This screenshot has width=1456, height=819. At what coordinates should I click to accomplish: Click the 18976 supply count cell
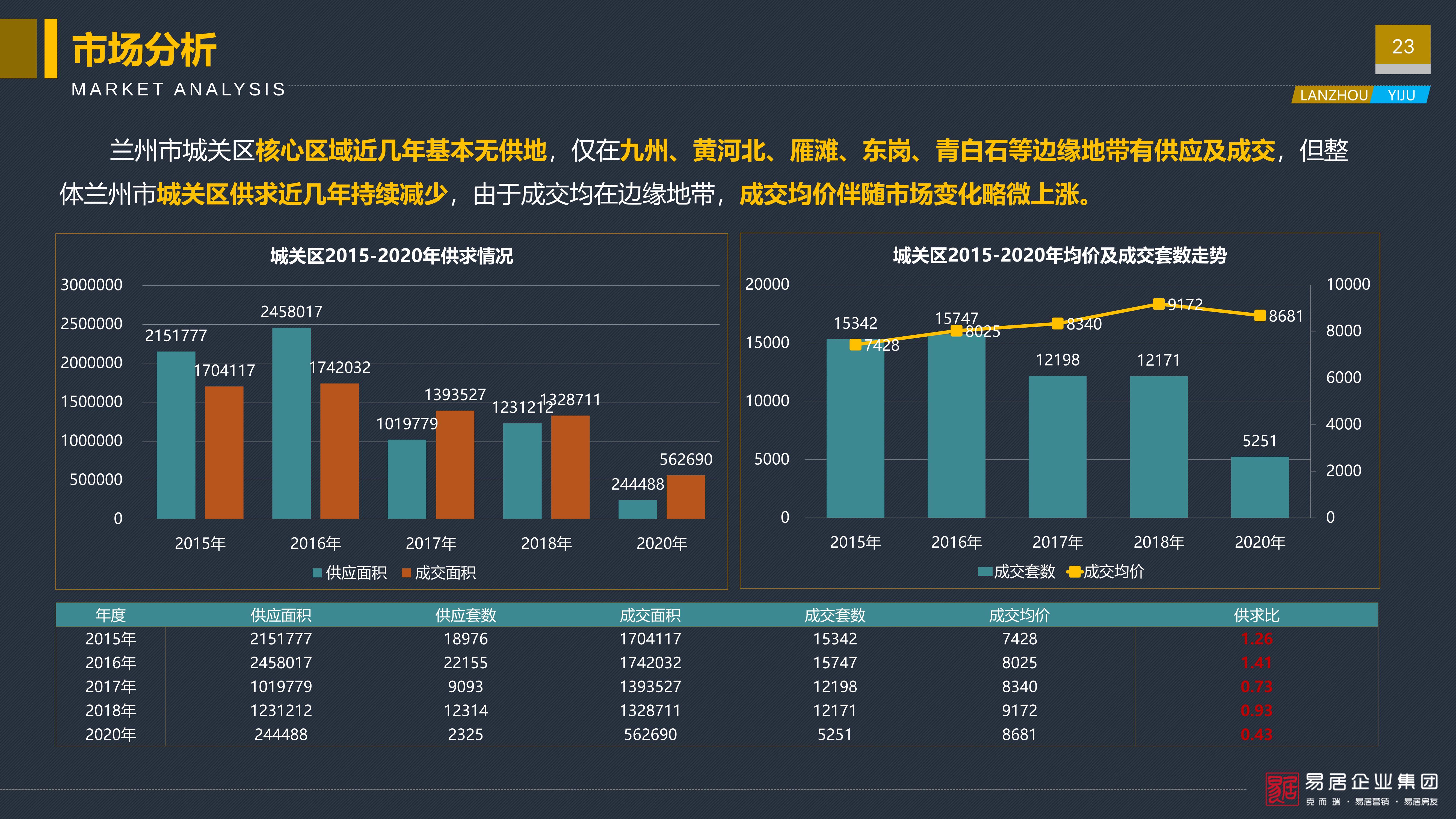466,639
